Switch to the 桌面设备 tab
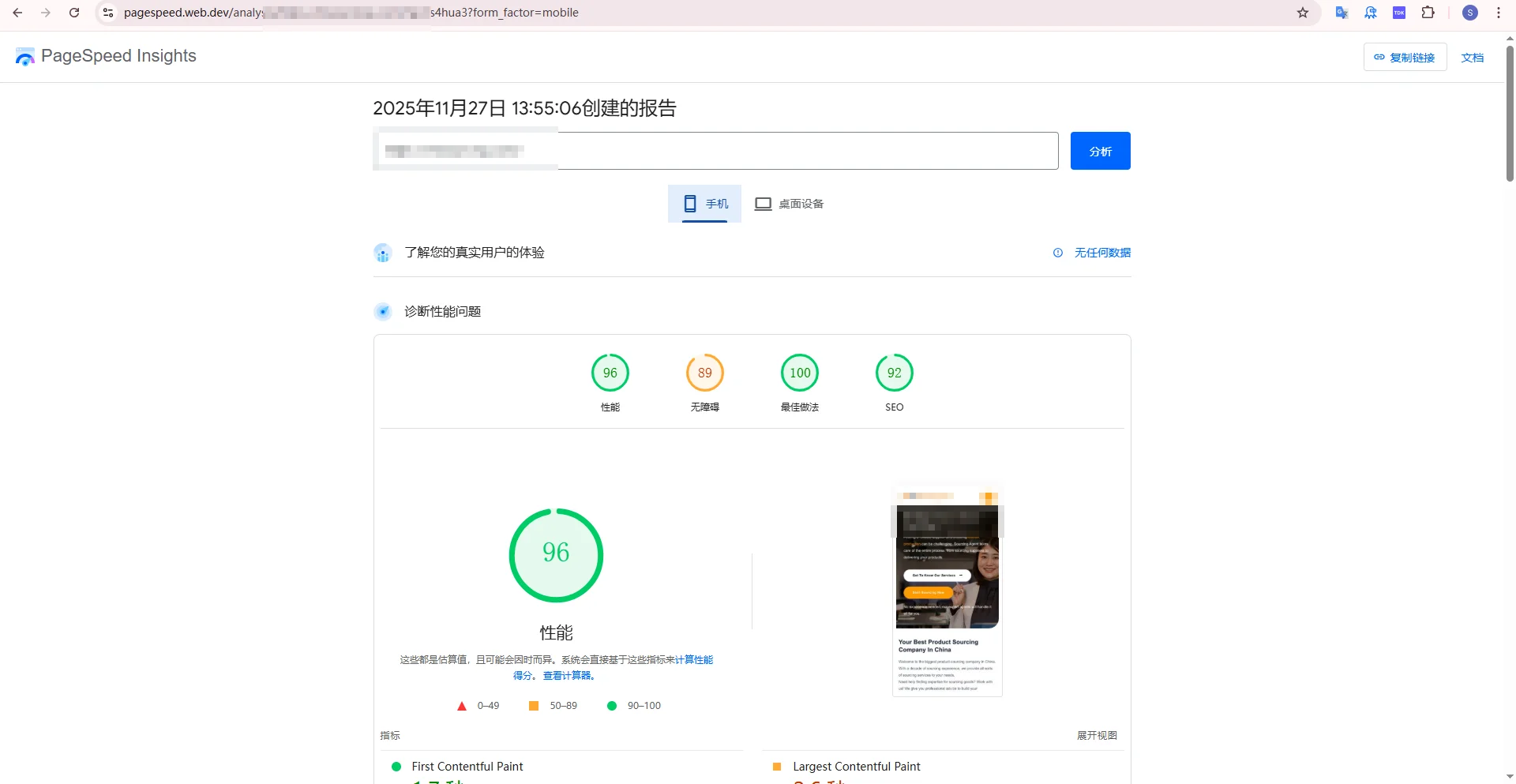Image resolution: width=1516 pixels, height=784 pixels. click(789, 204)
